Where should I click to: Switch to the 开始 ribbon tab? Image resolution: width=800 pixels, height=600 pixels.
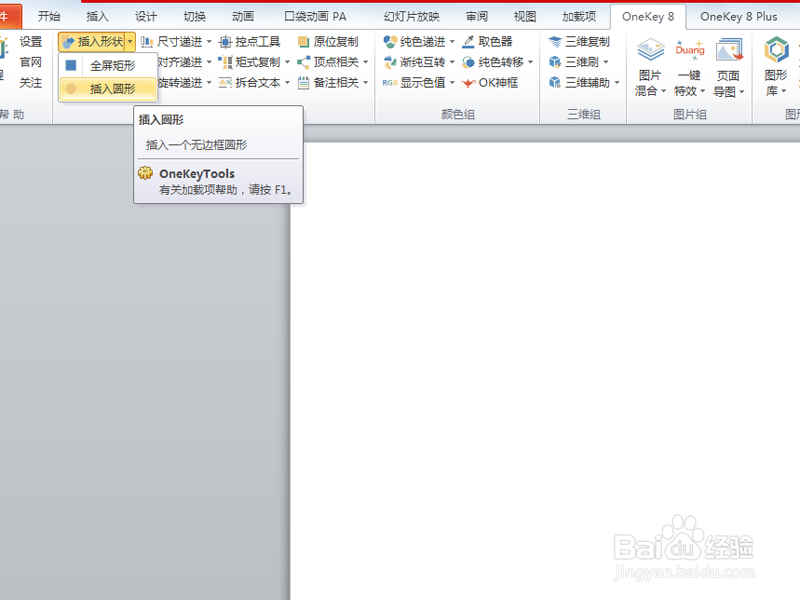[x=49, y=16]
